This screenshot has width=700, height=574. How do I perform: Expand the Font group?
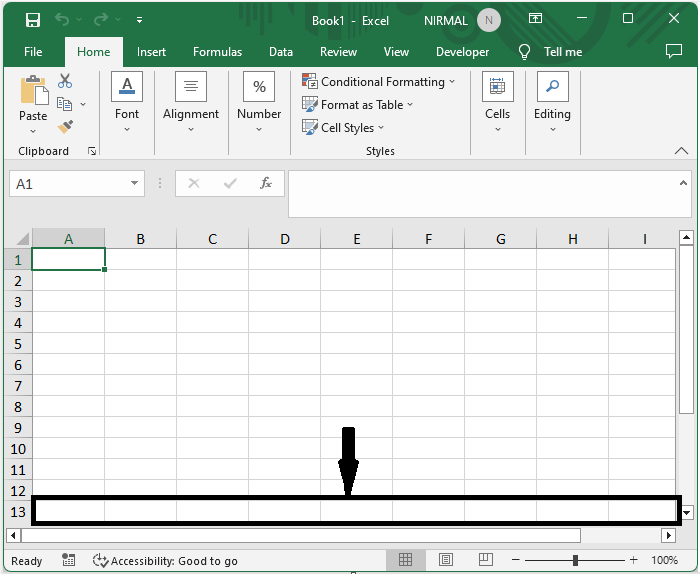[x=127, y=103]
